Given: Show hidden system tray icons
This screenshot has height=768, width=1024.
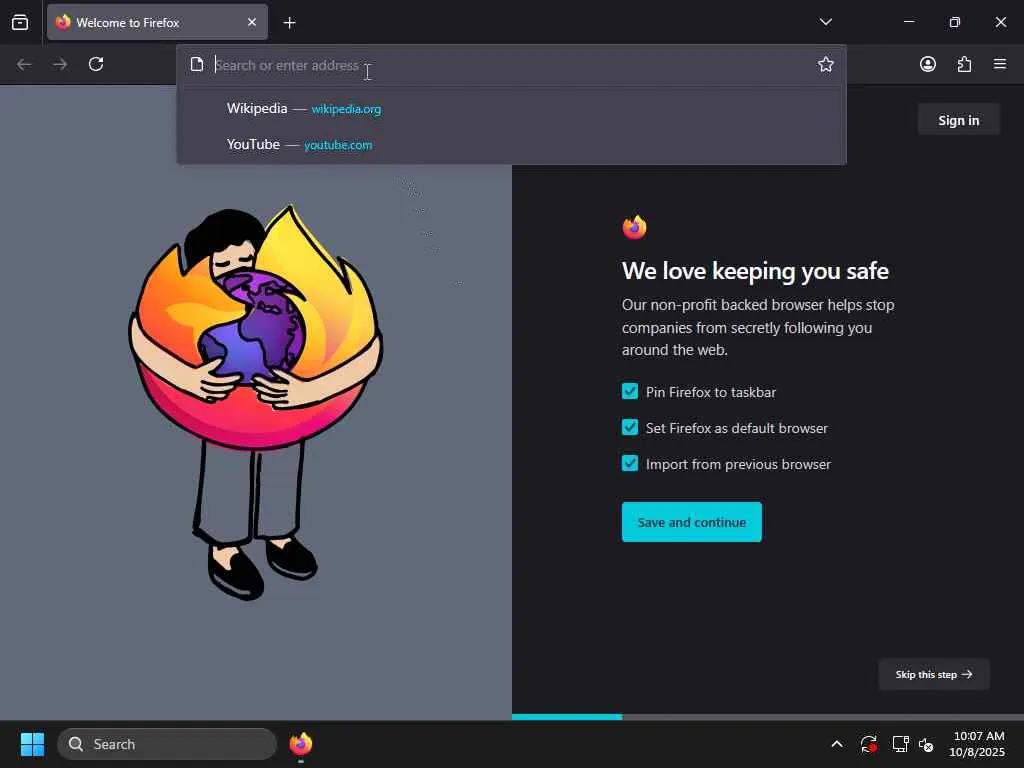Looking at the screenshot, I should tap(837, 744).
